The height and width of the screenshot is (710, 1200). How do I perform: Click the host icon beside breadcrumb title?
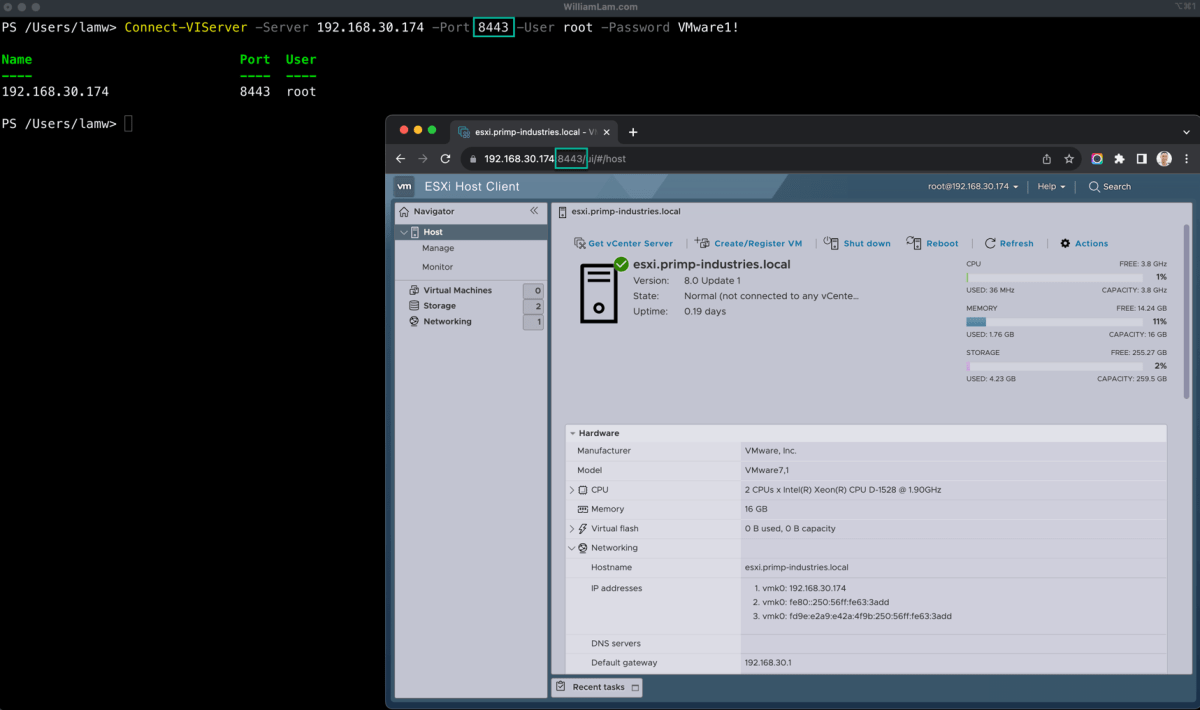(x=563, y=212)
